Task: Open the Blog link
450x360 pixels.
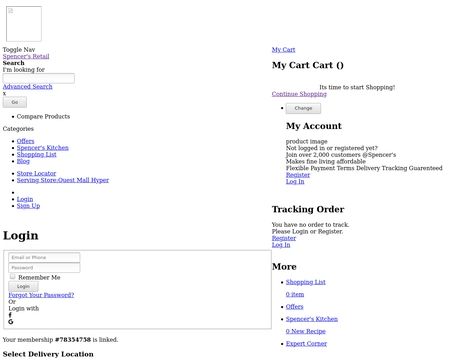Action: [23, 161]
